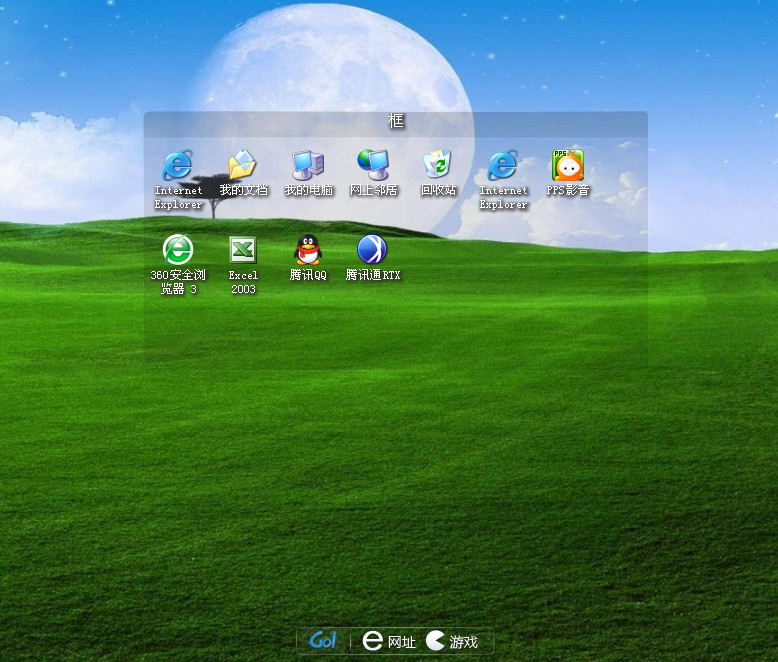Click the 我的文档 label text
This screenshot has height=662, width=778.
[x=243, y=190]
